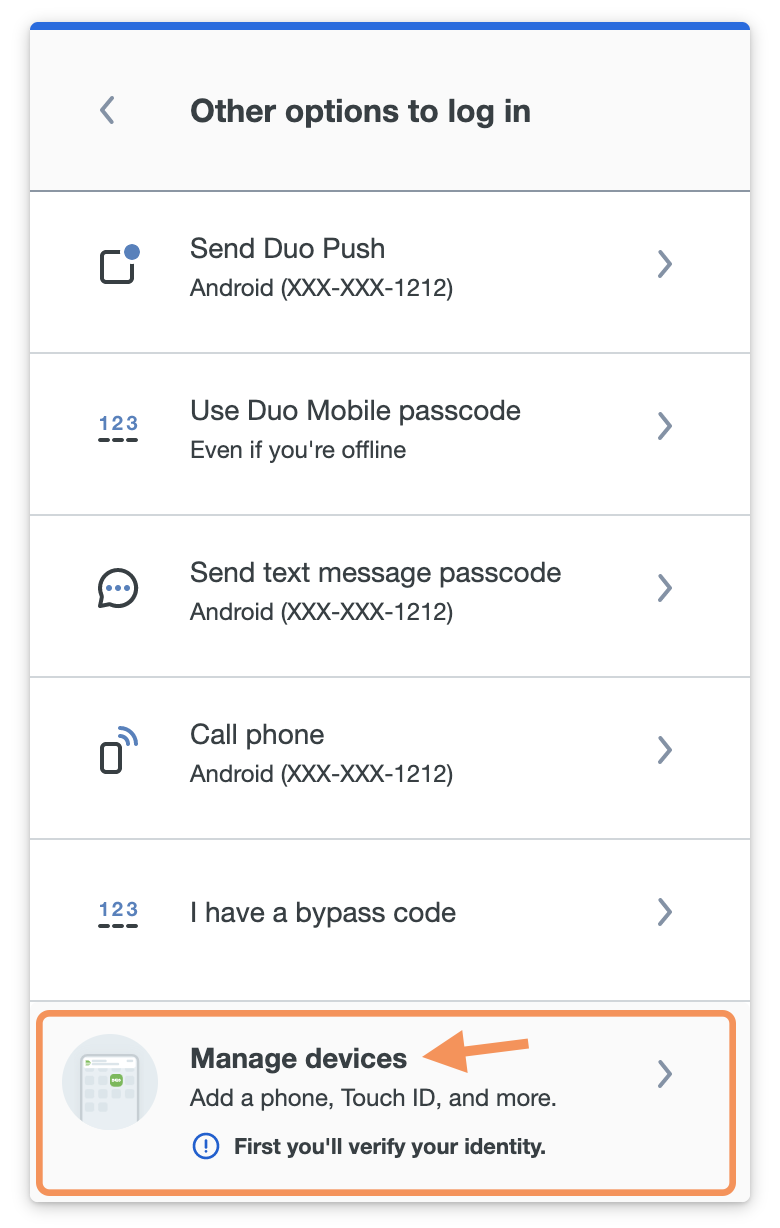The height and width of the screenshot is (1228, 780).
Task: Select the 123 passcode icon beside Duo Mobile passcode
Action: point(117,426)
